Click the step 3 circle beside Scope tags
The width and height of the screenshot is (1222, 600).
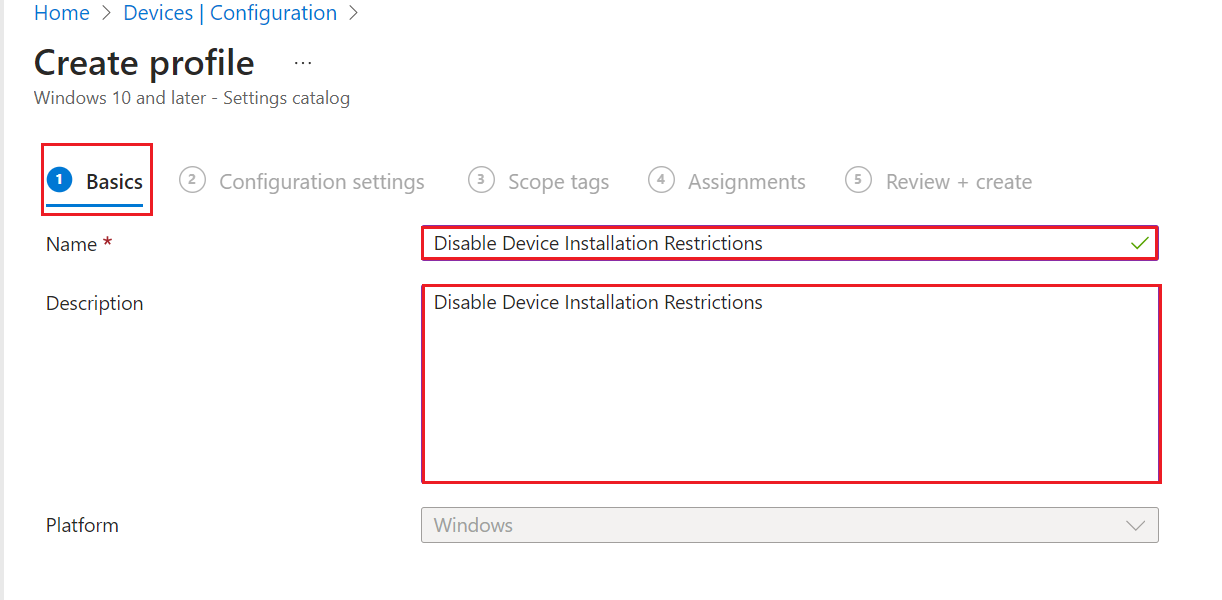480,180
